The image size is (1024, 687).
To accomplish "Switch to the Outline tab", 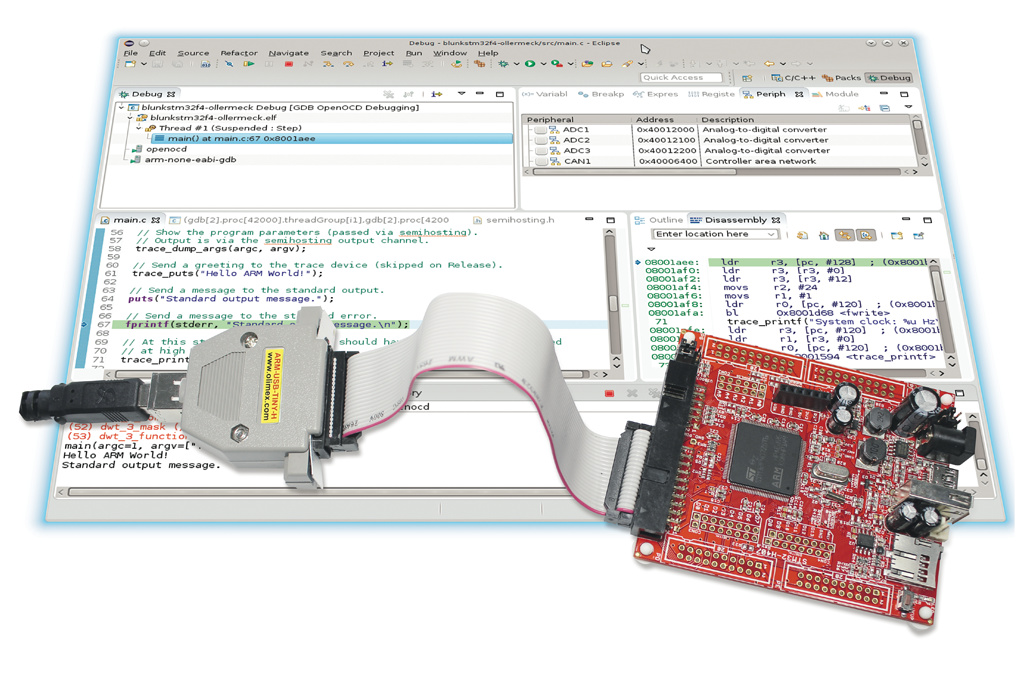I will (x=659, y=220).
